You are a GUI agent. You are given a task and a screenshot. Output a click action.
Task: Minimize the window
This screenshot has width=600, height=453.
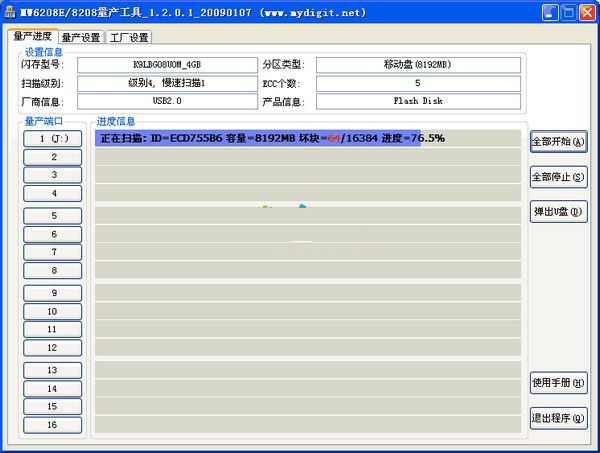(x=550, y=13)
